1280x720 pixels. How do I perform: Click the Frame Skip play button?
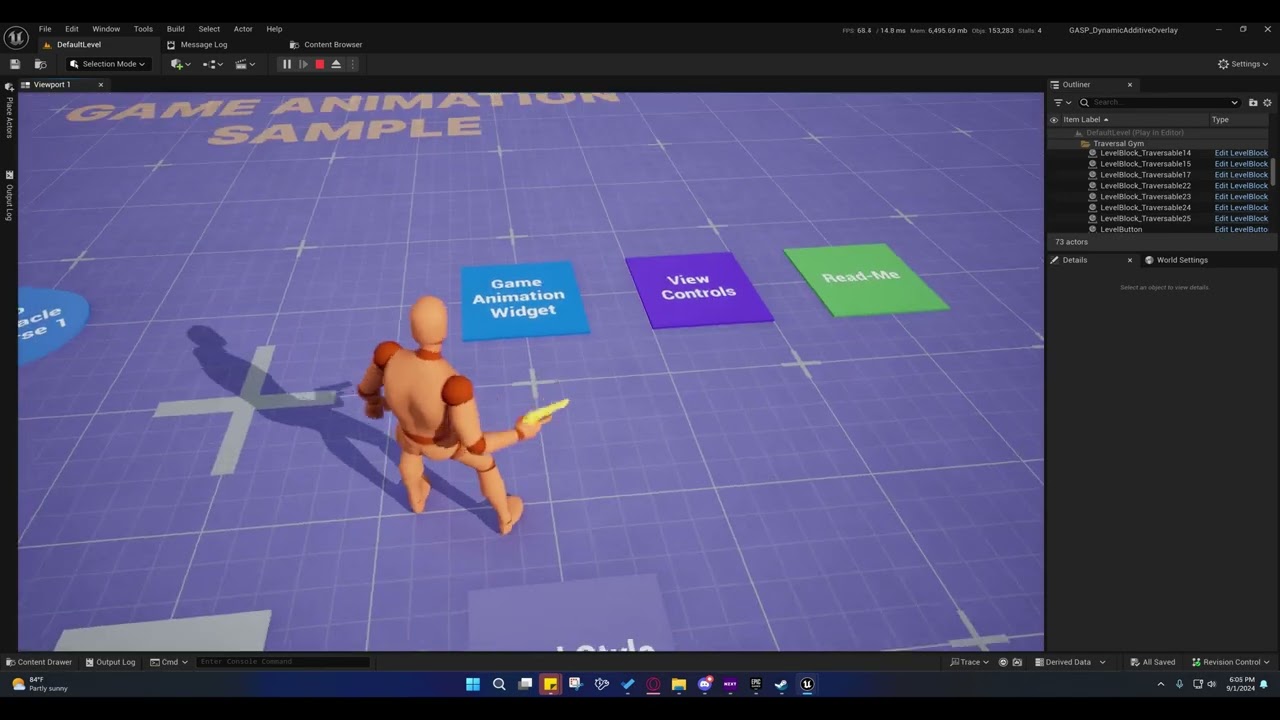tap(303, 64)
